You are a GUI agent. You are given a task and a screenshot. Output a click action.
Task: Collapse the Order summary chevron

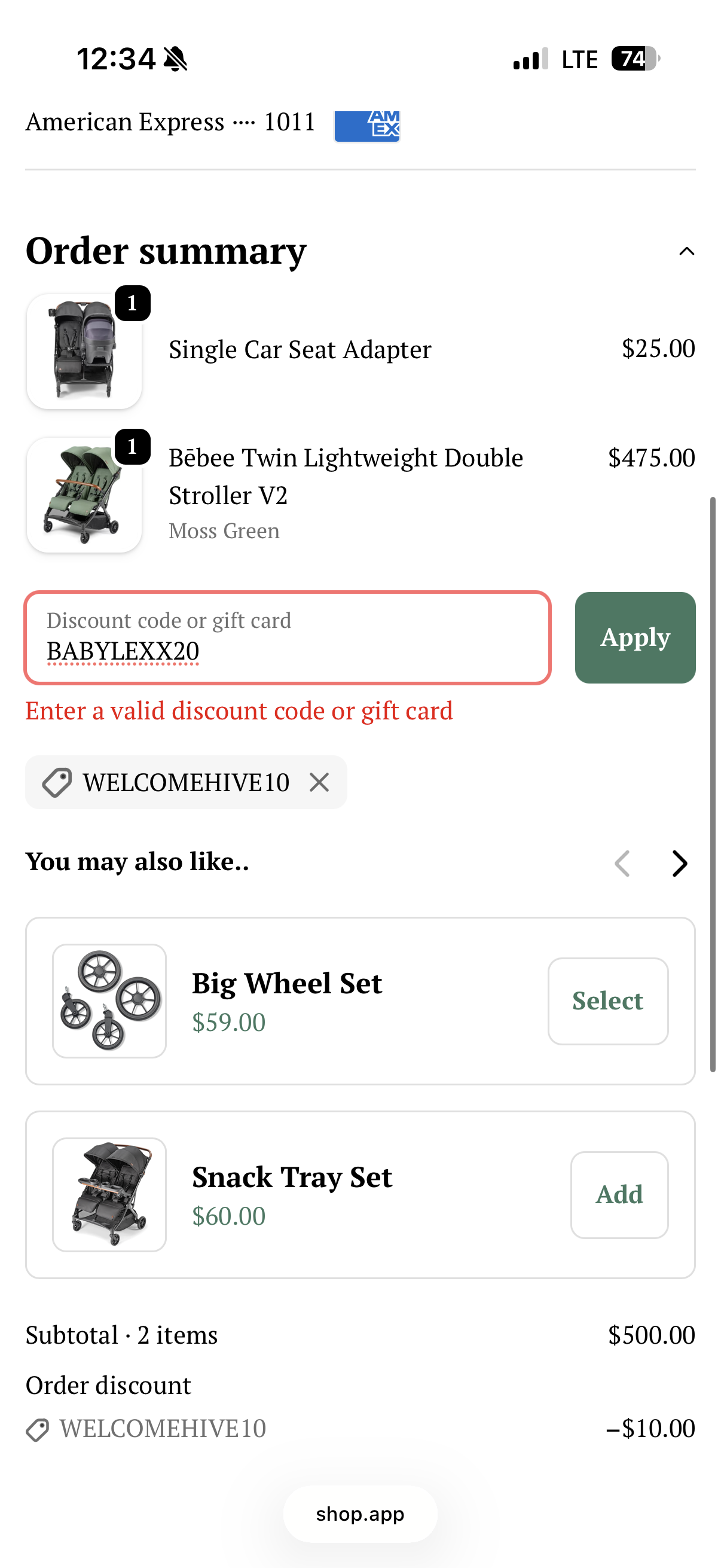click(x=686, y=251)
